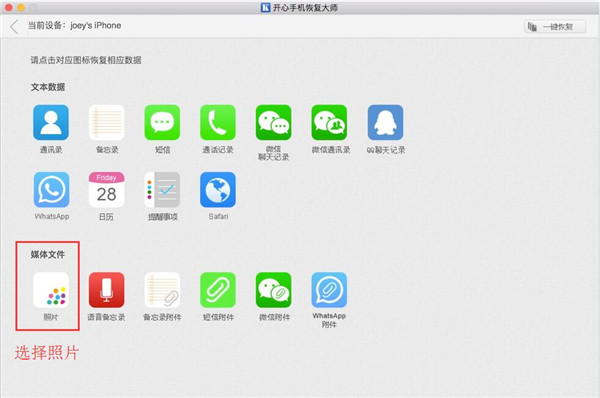
Task: Open the 日历 calendar icon
Action: pyautogui.click(x=106, y=189)
